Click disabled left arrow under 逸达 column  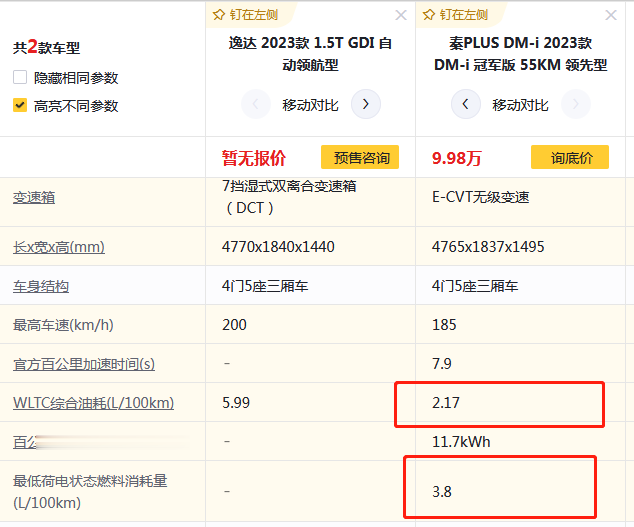[x=256, y=104]
